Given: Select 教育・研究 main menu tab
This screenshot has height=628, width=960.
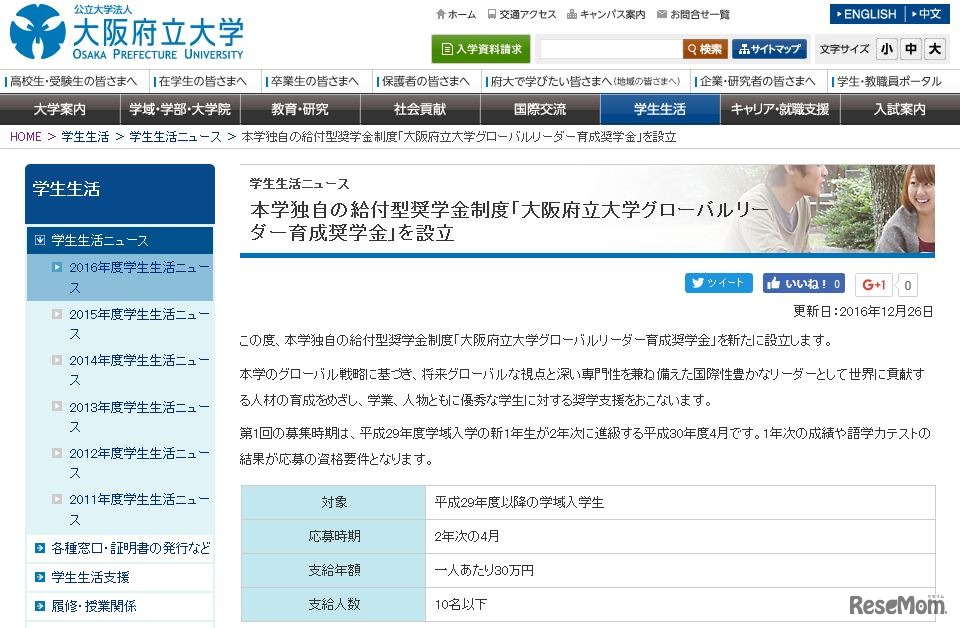Looking at the screenshot, I should [300, 109].
